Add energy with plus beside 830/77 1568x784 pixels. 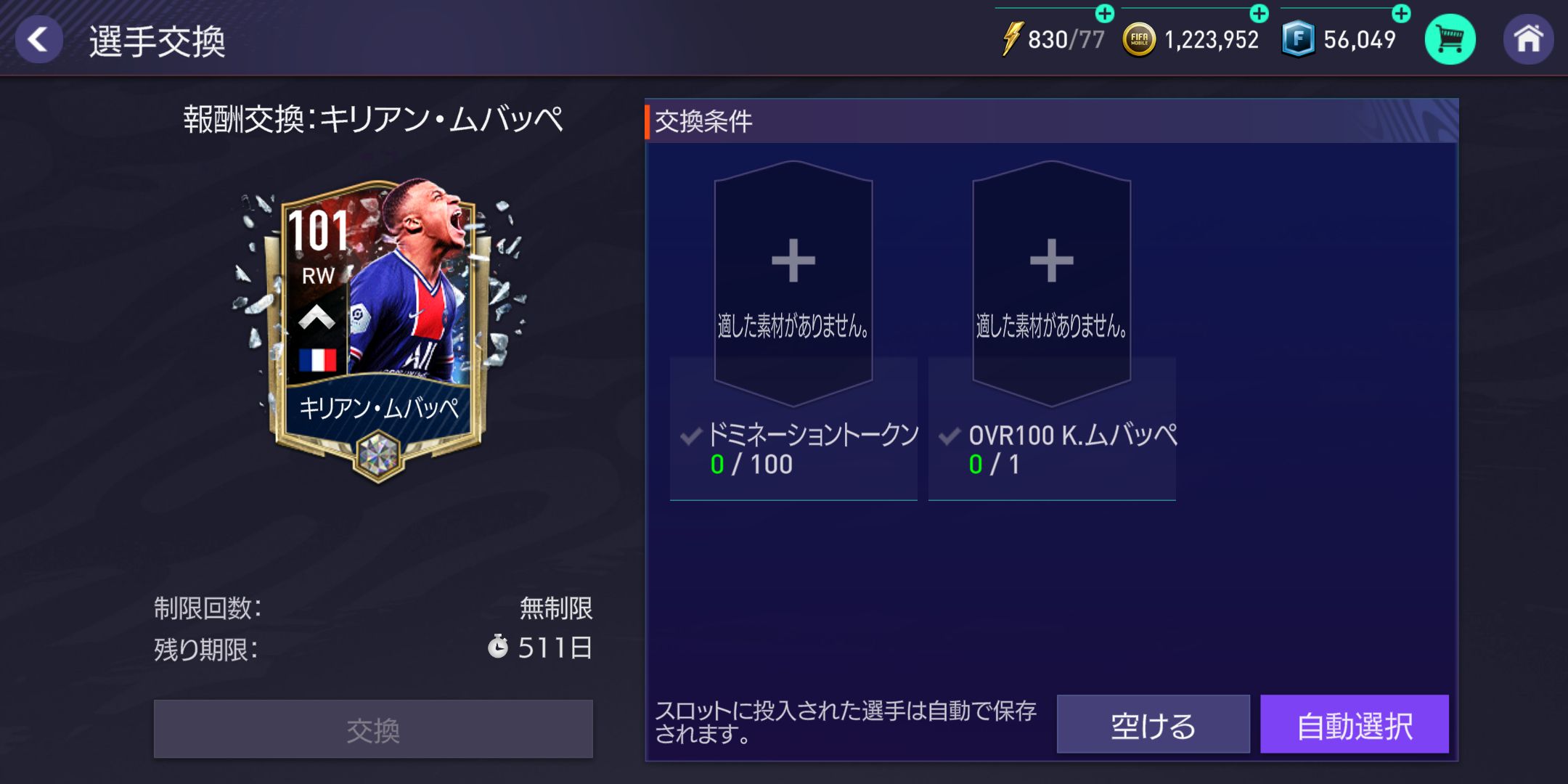click(x=1105, y=13)
